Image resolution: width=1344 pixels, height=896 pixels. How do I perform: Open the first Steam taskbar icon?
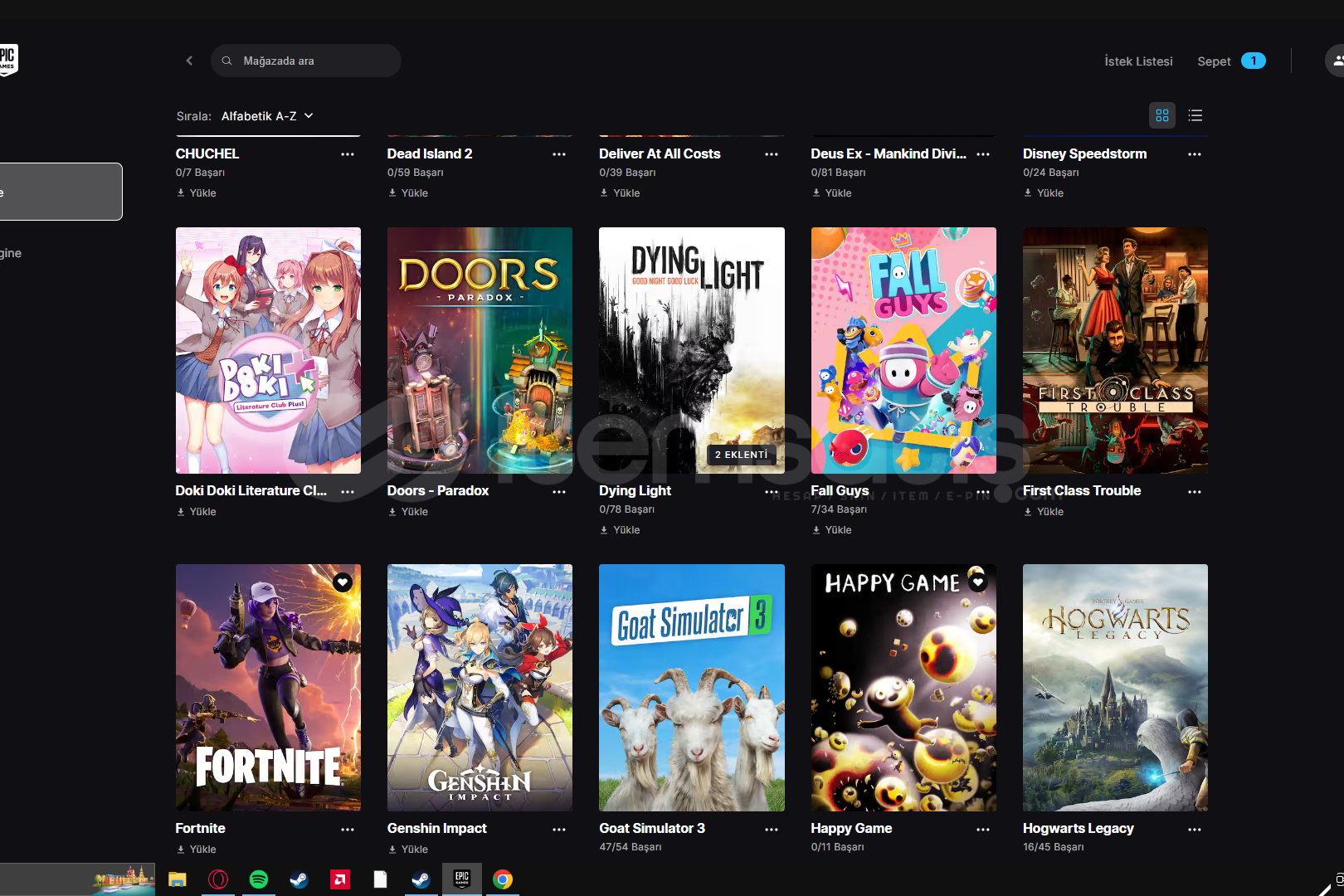click(x=299, y=879)
